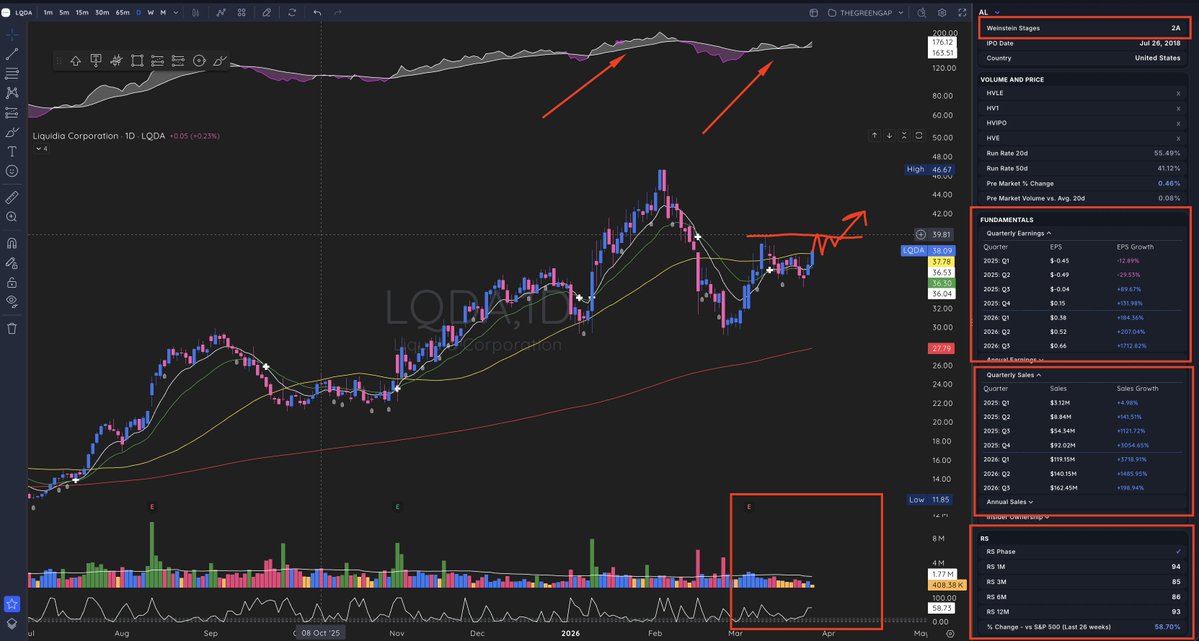Open the AL watchlist dropdown
The image size is (1199, 641).
point(989,12)
